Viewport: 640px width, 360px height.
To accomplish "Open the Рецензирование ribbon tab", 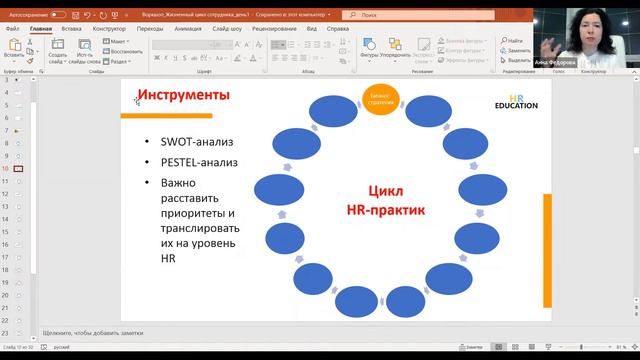I will coord(274,29).
